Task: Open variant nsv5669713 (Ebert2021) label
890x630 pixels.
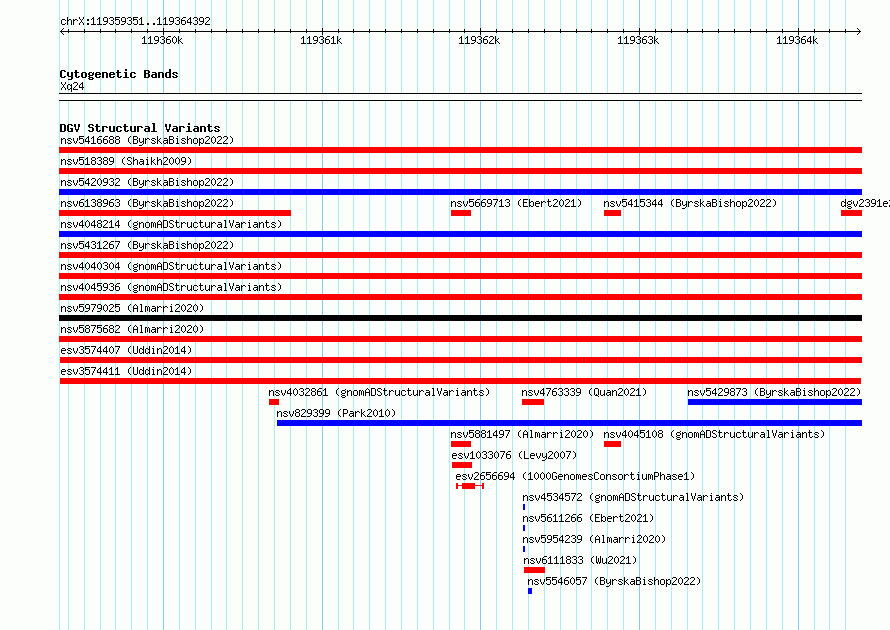Action: point(516,203)
